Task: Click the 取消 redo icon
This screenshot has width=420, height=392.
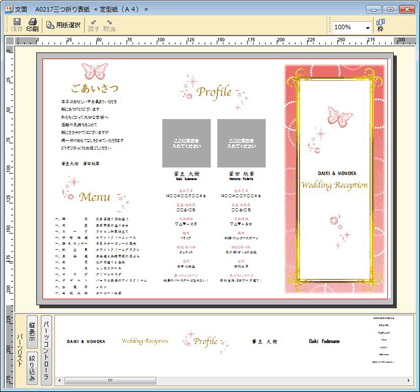Action: coord(109,26)
